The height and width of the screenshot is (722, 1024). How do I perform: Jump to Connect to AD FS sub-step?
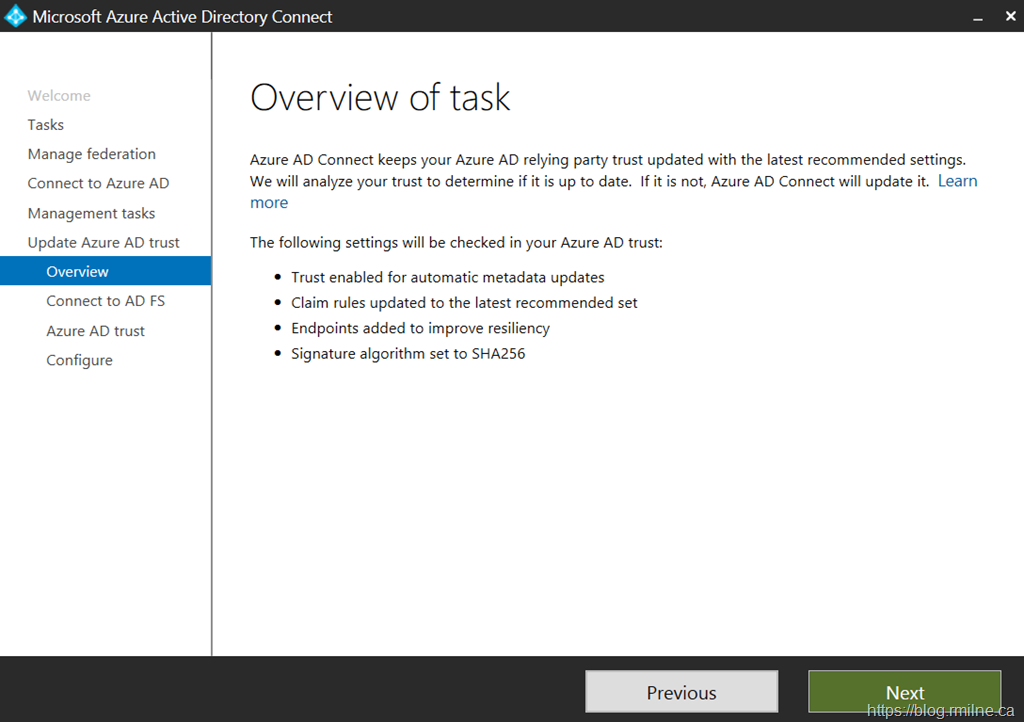[x=105, y=301]
